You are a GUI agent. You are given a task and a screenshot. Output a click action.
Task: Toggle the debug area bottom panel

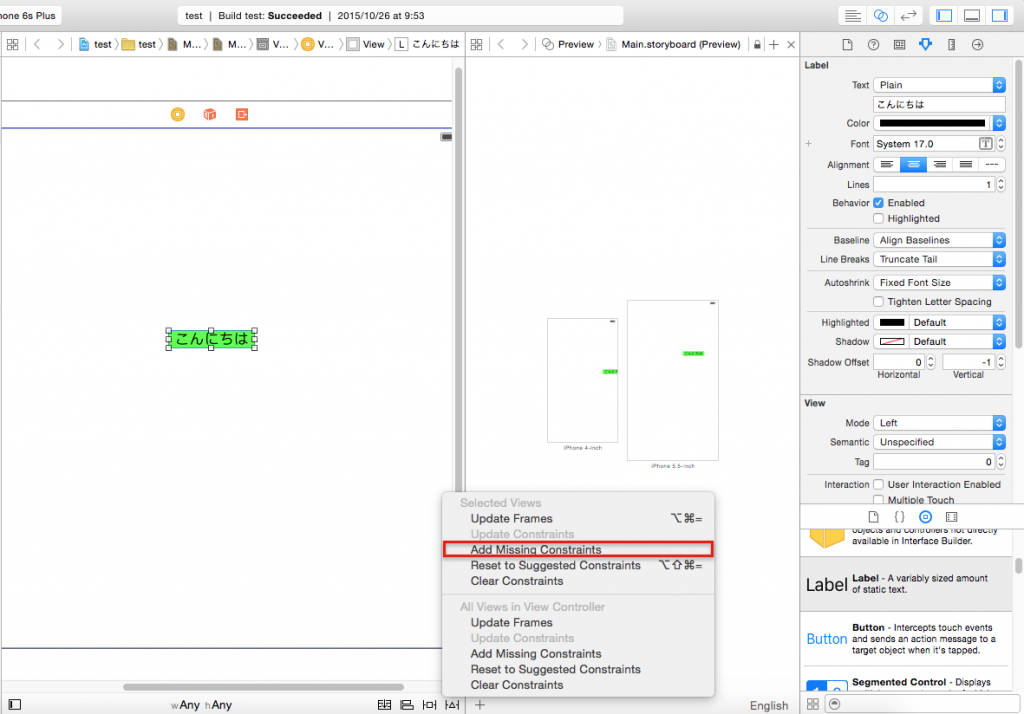971,16
